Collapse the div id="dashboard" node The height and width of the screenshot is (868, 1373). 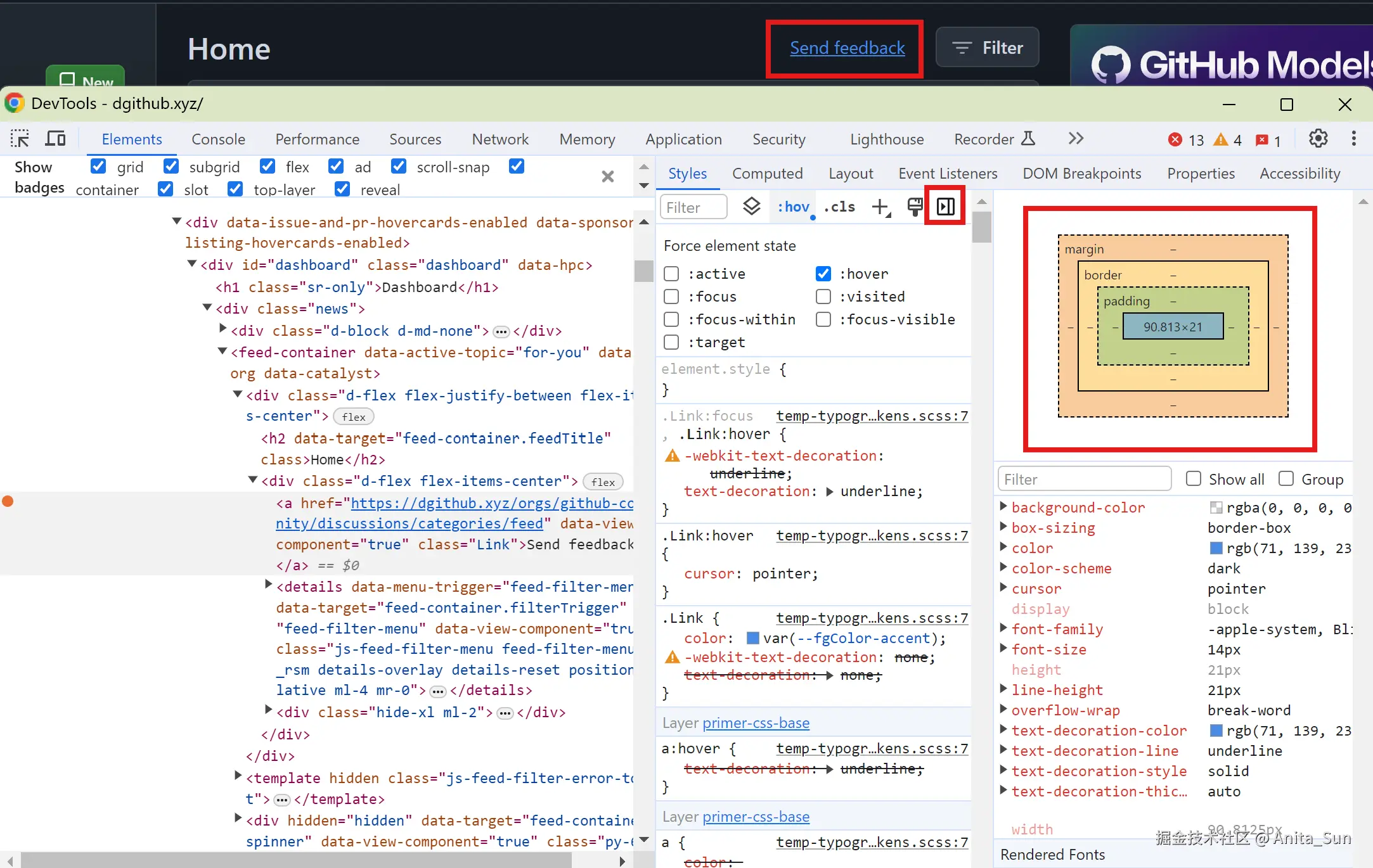point(192,264)
